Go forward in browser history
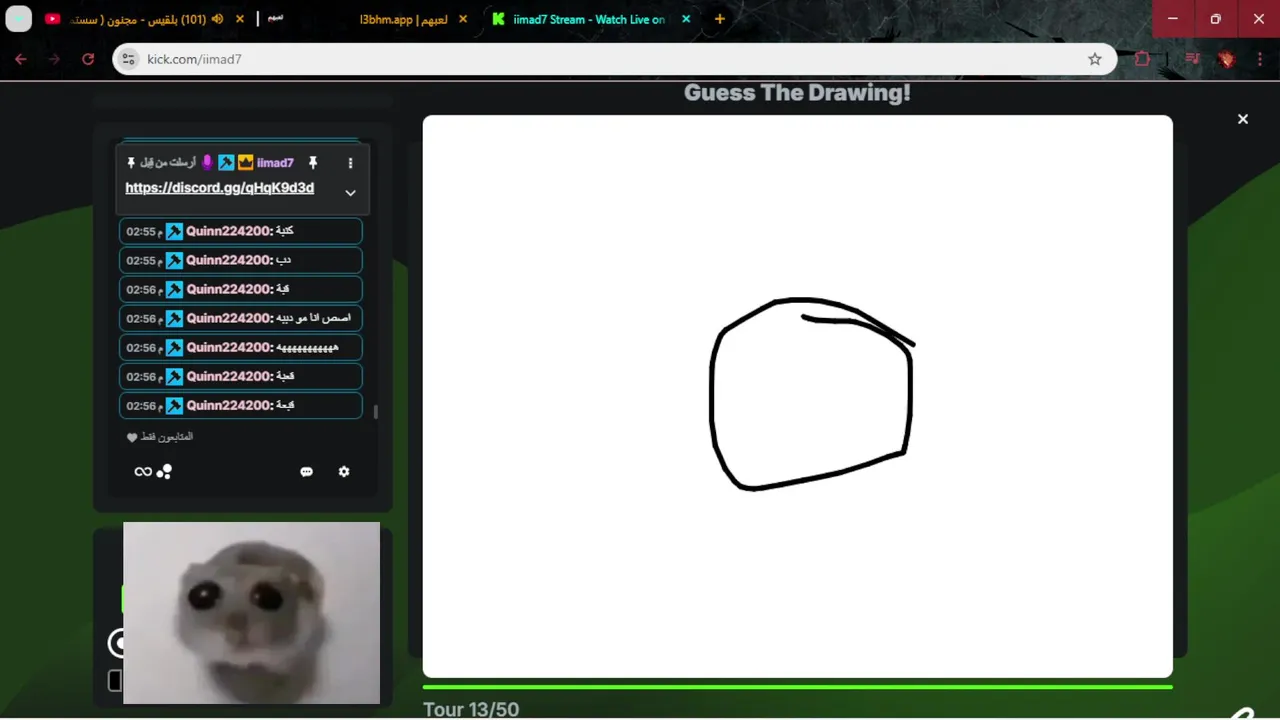This screenshot has width=1280, height=720. [x=54, y=59]
